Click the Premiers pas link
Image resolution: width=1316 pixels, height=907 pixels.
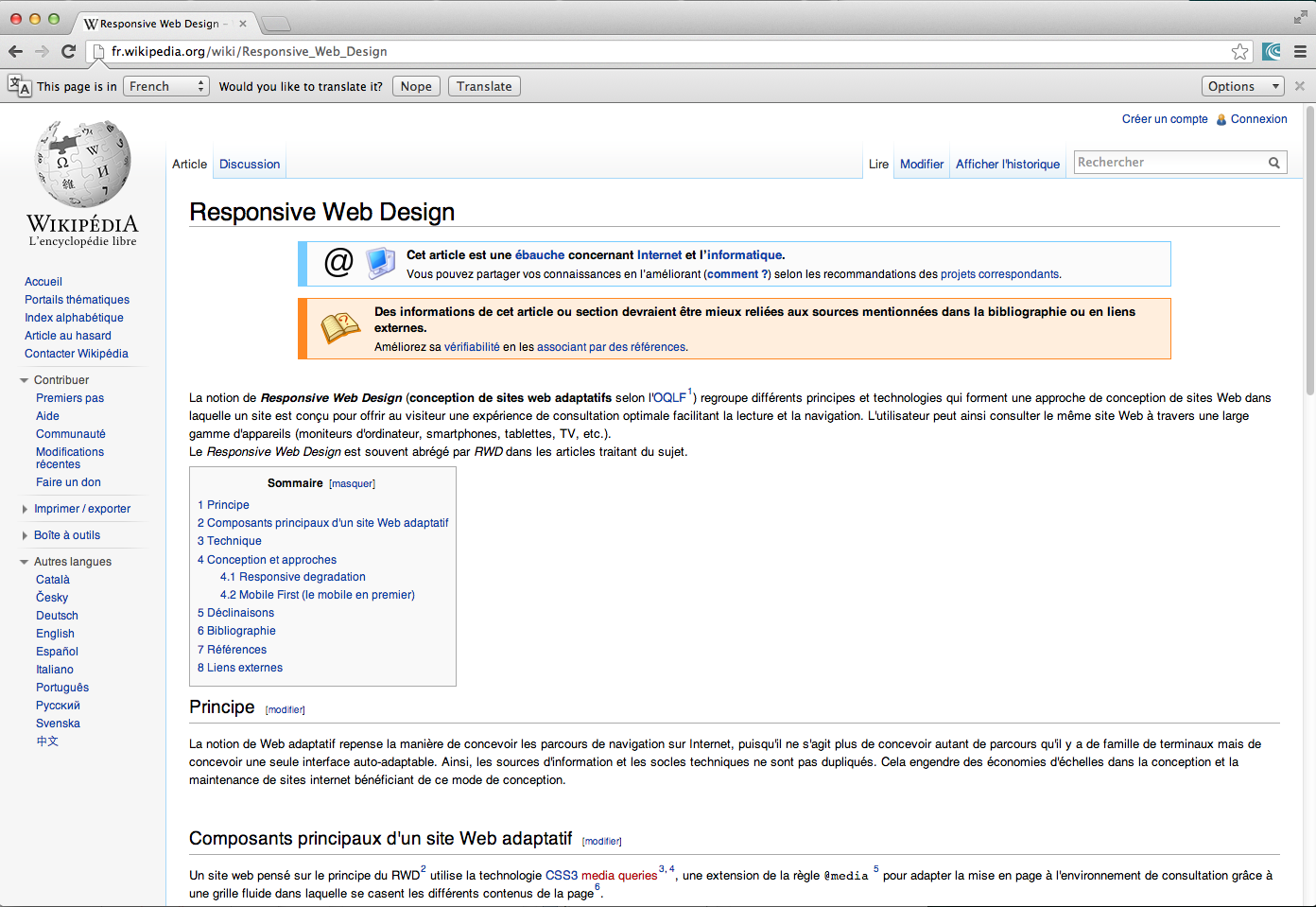point(70,398)
